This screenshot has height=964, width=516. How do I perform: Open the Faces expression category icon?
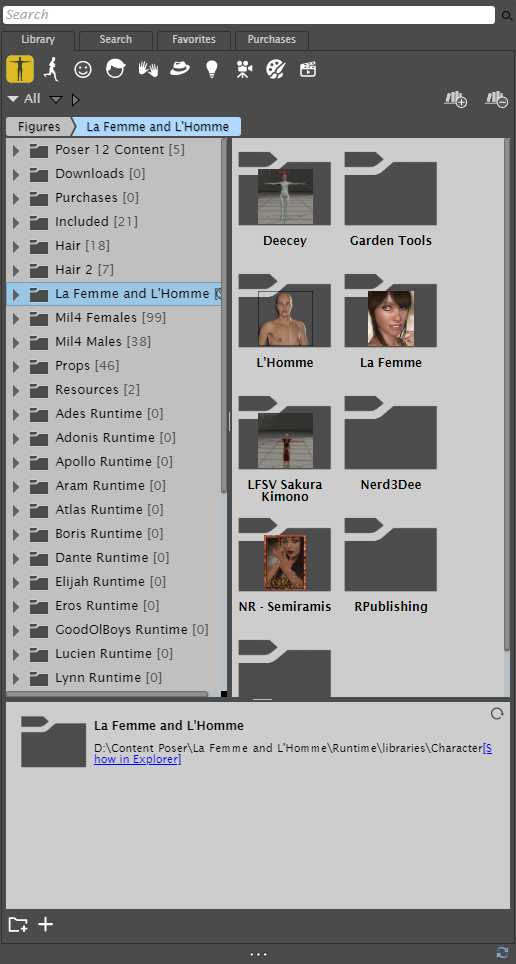coord(83,69)
